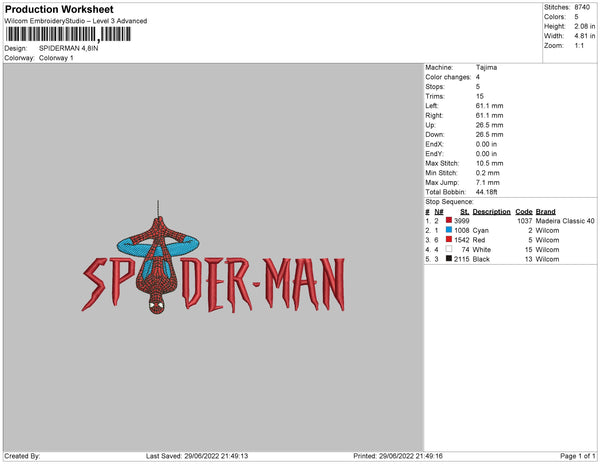The width and height of the screenshot is (600, 464).
Task: Click the barcode under the Wilcom header
Action: pos(68,34)
